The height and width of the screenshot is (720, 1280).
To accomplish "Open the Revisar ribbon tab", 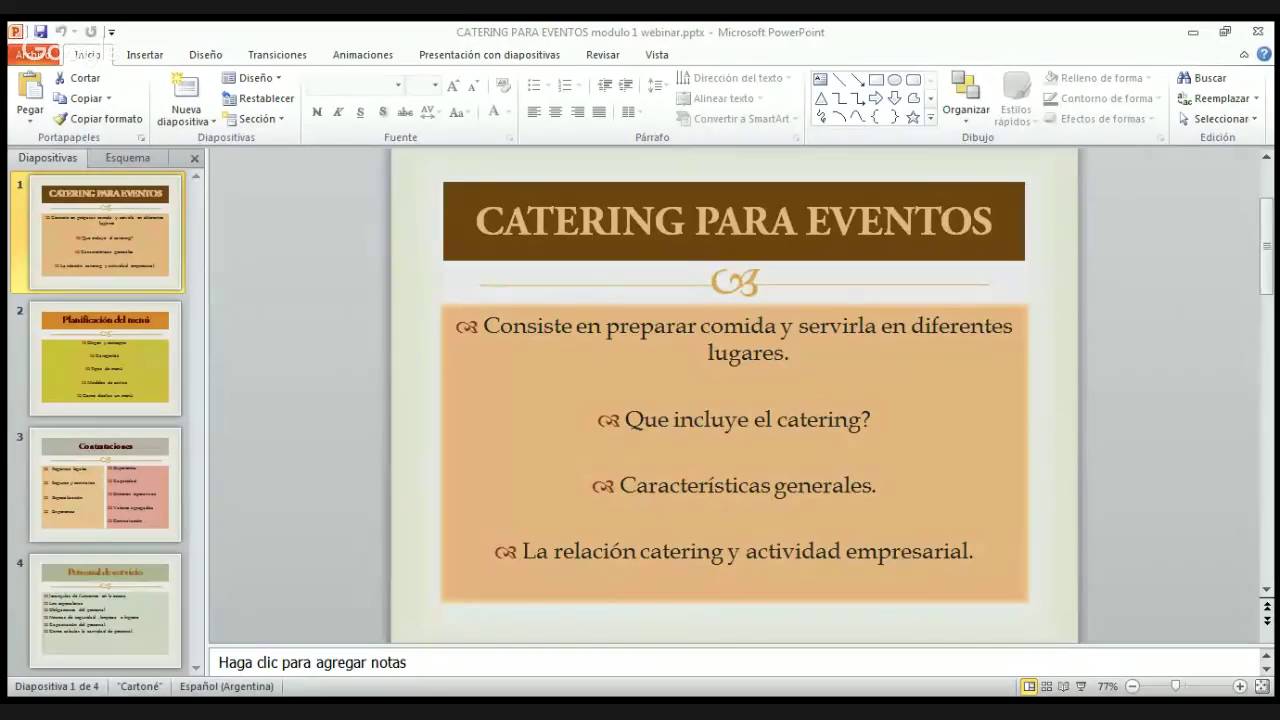I will [603, 55].
